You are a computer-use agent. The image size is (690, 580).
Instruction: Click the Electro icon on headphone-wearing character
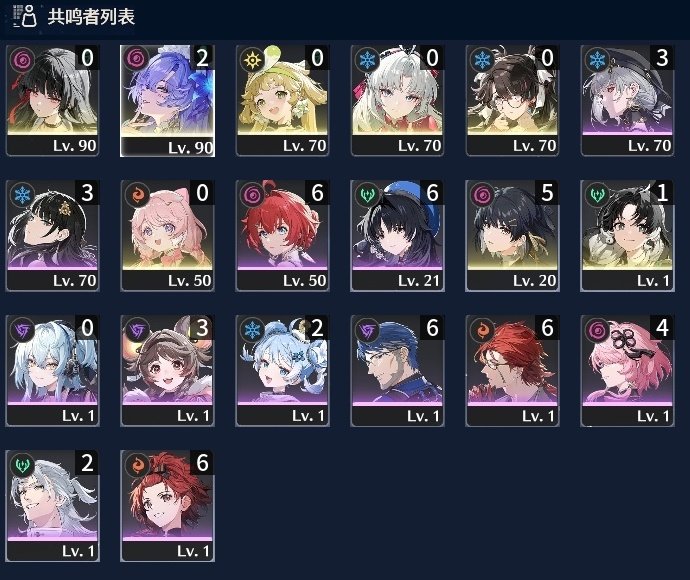(x=22, y=329)
